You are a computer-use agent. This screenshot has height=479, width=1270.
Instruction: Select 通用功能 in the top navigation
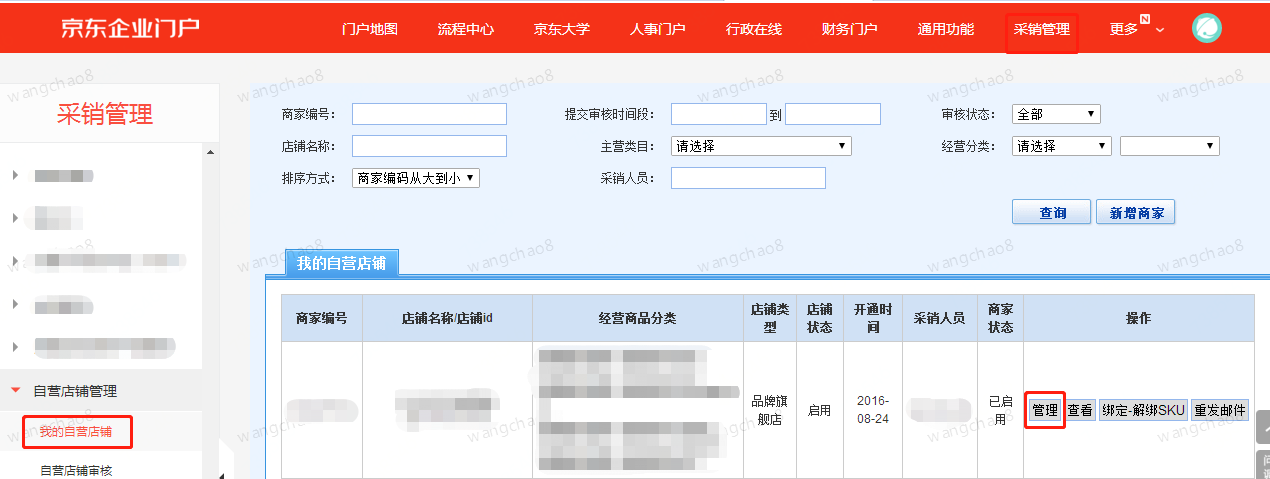[945, 29]
